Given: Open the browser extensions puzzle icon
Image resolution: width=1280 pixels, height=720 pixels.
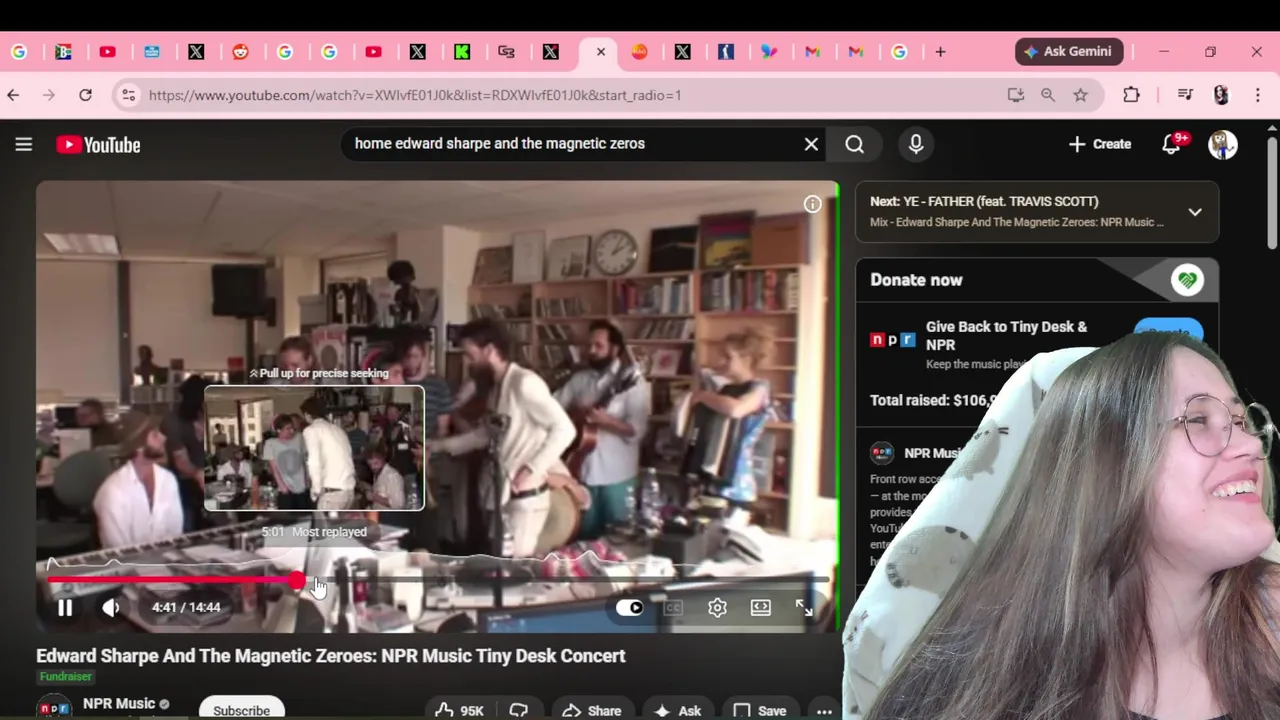Looking at the screenshot, I should coord(1131,95).
